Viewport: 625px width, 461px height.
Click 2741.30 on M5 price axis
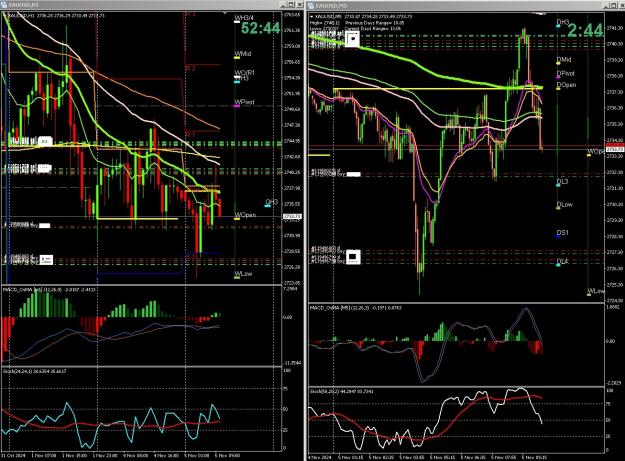click(x=614, y=28)
